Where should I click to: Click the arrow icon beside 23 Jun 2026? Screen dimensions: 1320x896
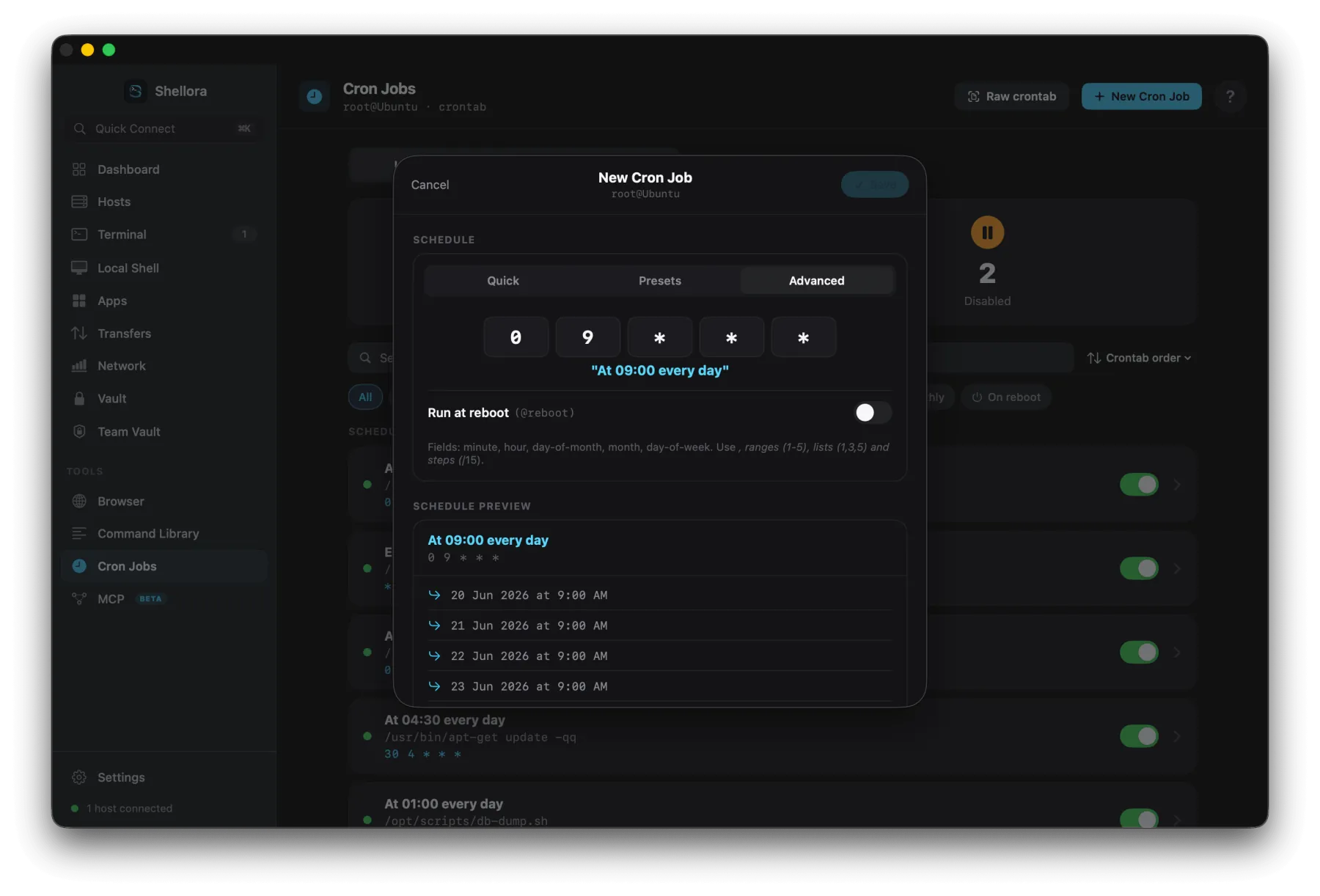pyautogui.click(x=434, y=686)
